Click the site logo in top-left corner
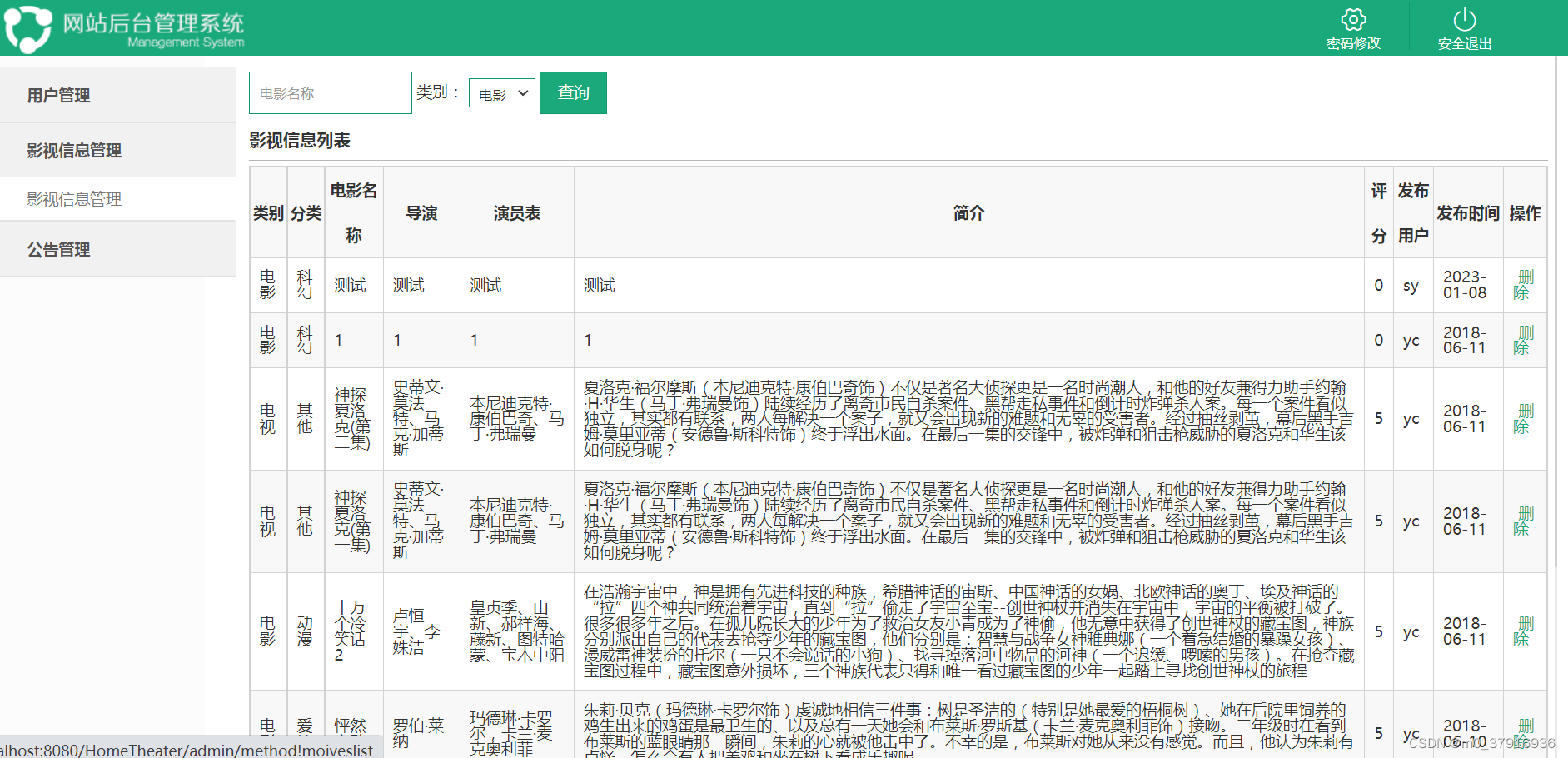This screenshot has height=758, width=1568. [x=28, y=27]
